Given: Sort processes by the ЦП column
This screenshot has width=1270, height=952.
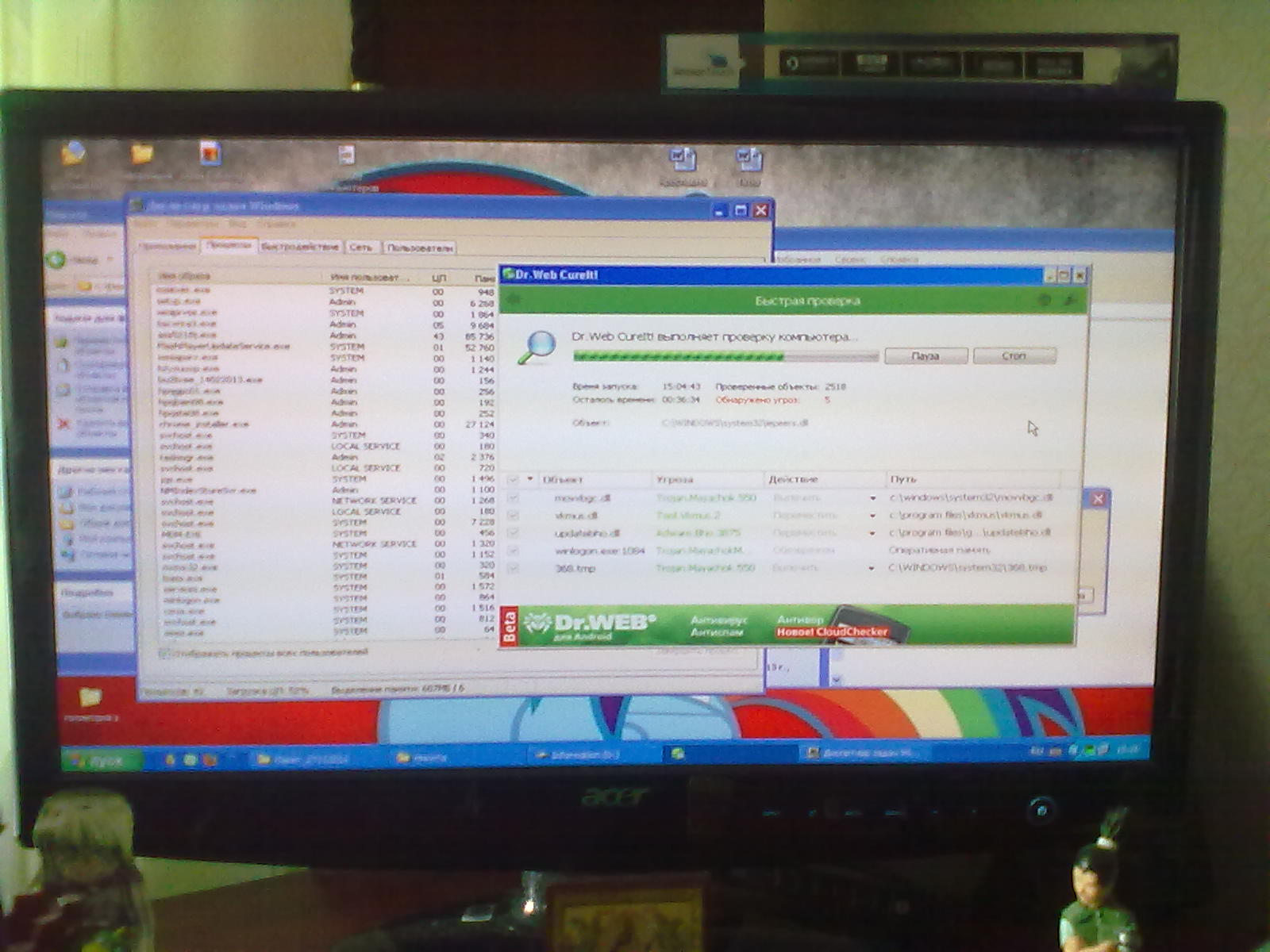Looking at the screenshot, I should coord(439,278).
